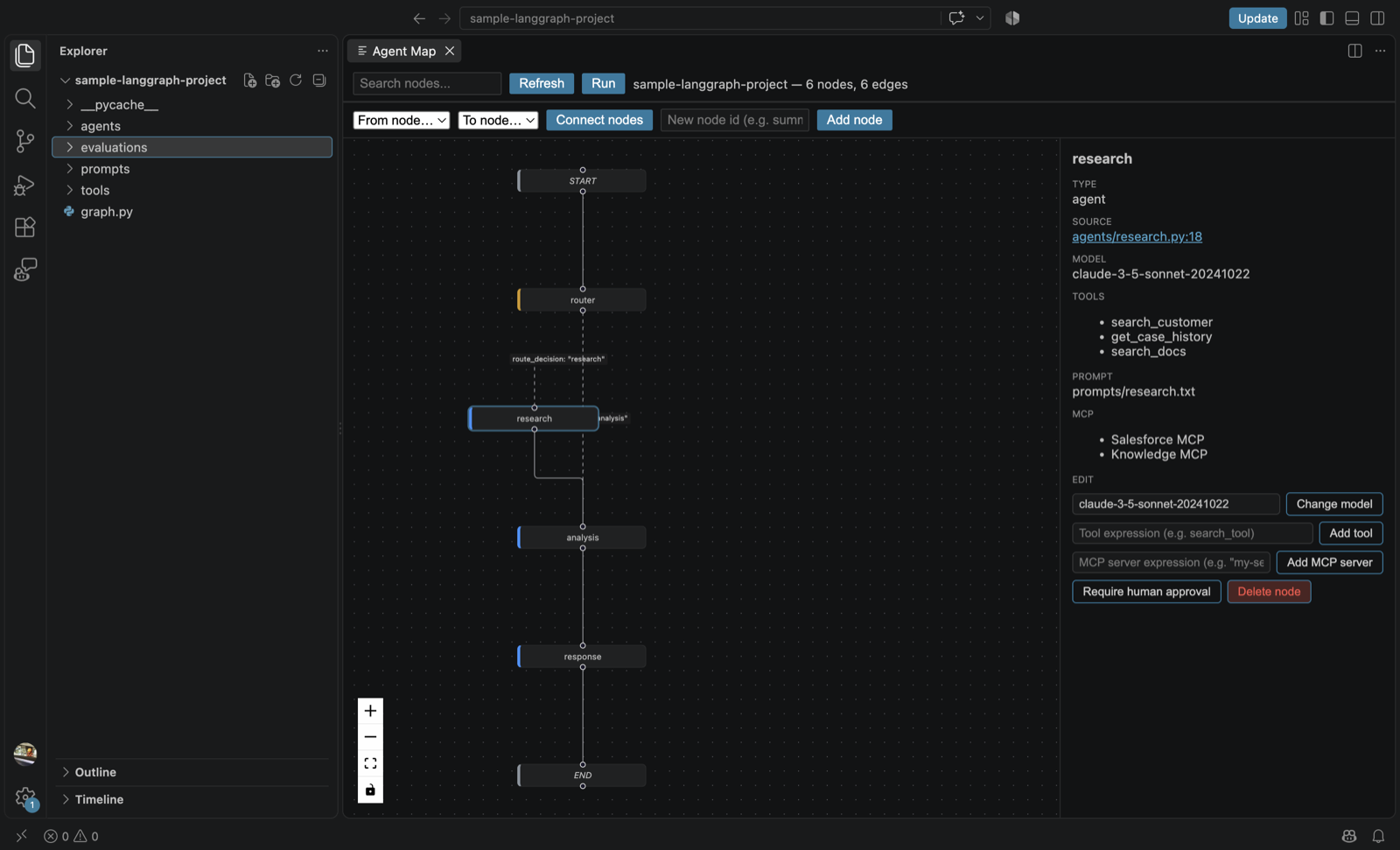The image size is (1400, 850).
Task: Open notifications bell in status bar
Action: click(x=1378, y=836)
